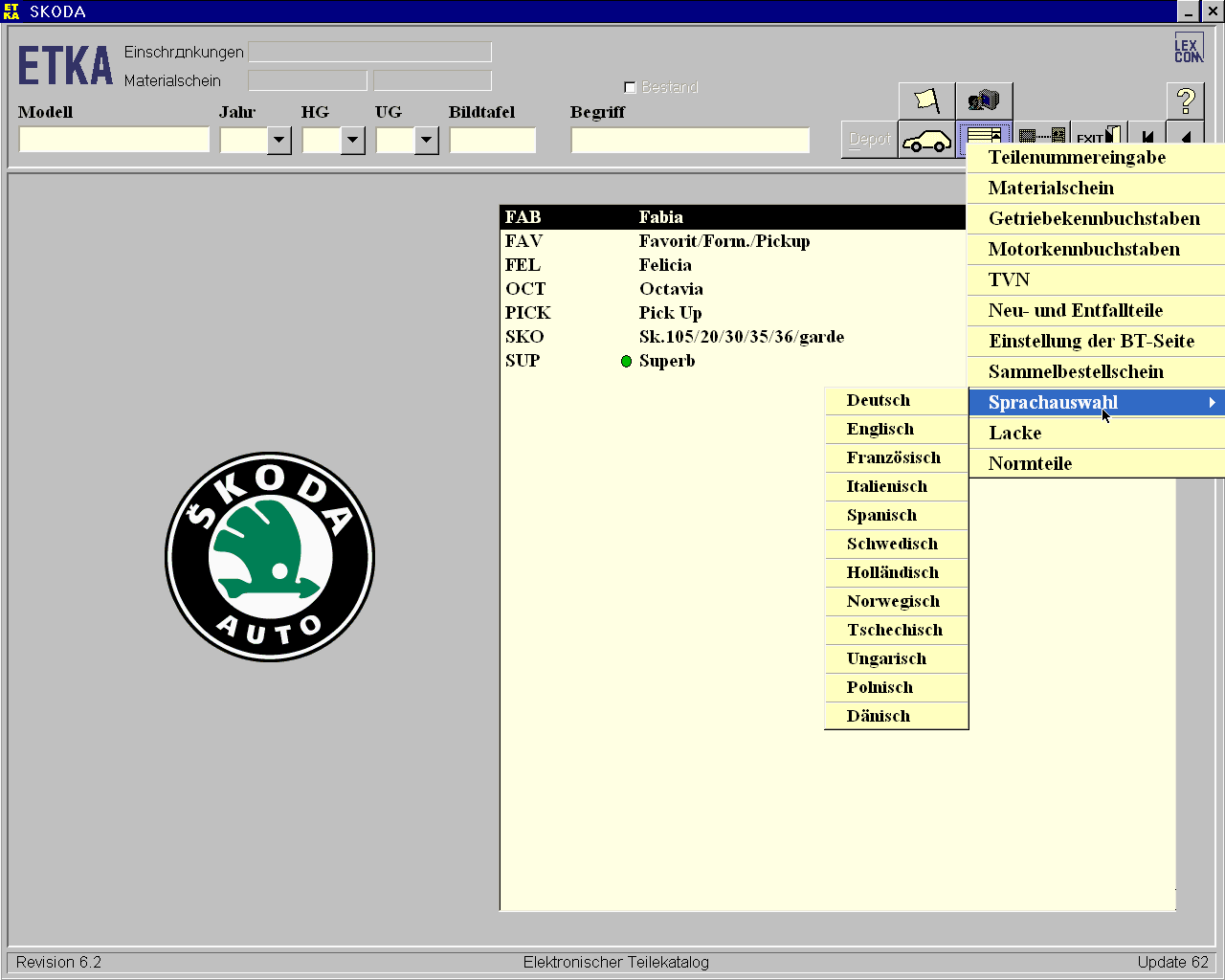Choose Schwedisch language
1225x980 pixels.
coord(897,544)
